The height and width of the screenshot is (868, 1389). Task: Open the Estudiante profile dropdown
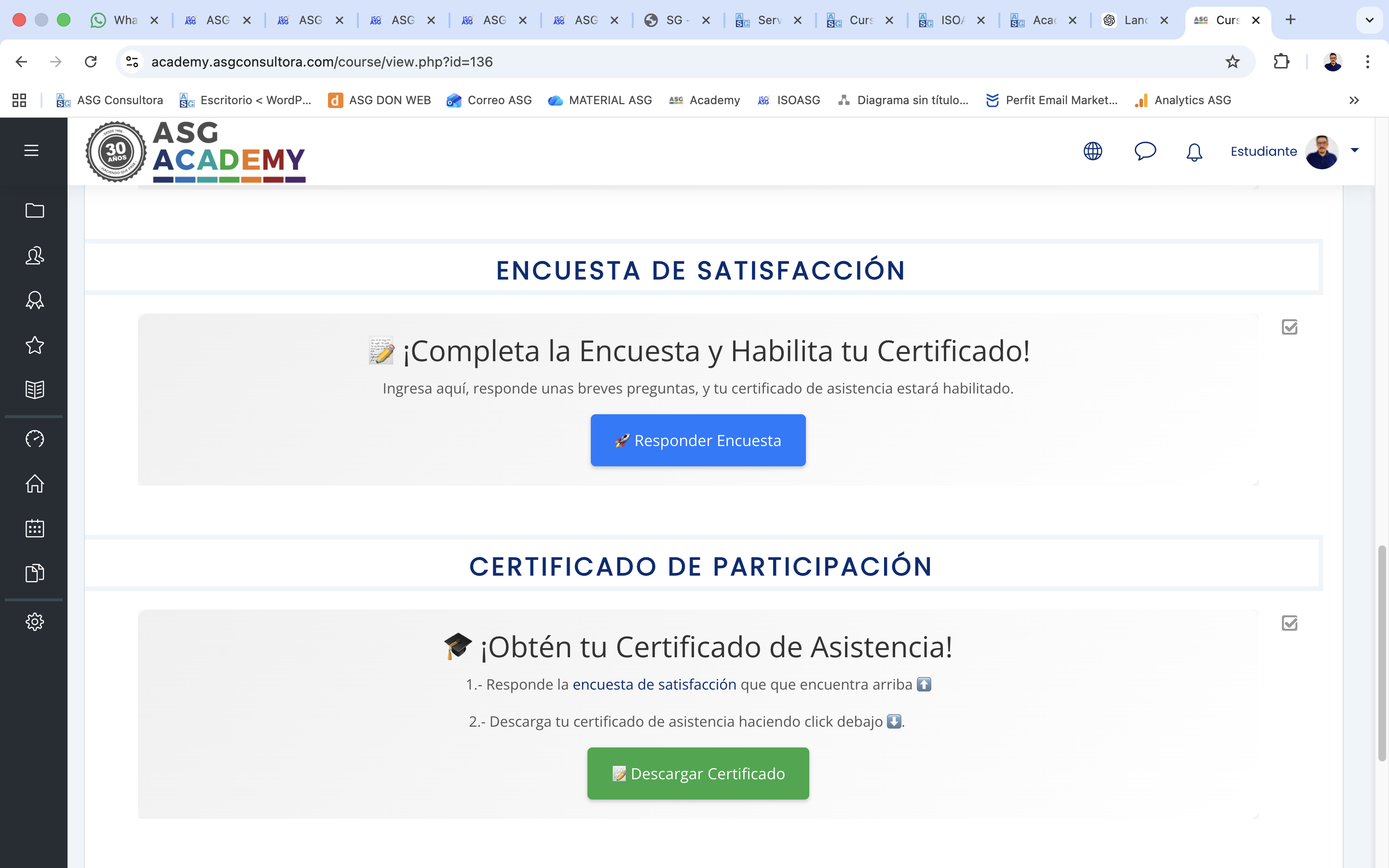tap(1355, 151)
